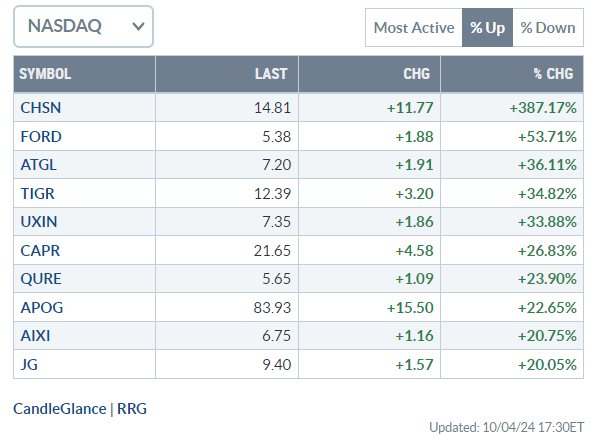This screenshot has width=598, height=441.
Task: Select the change value +1.88
Action: (414, 137)
